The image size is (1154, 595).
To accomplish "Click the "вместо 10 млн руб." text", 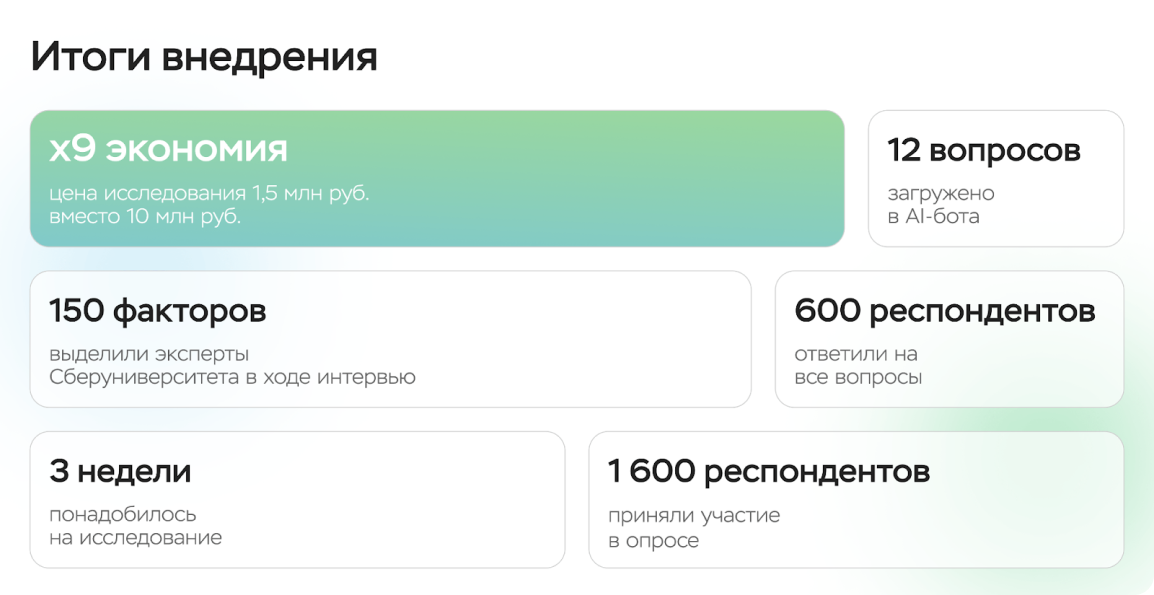I will [x=145, y=218].
